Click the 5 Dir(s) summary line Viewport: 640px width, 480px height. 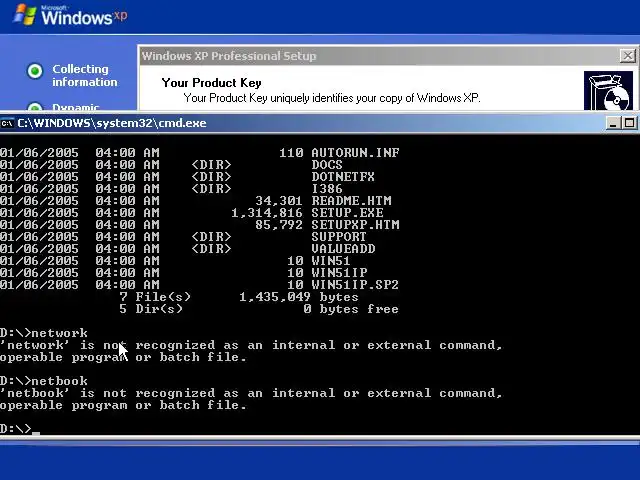tap(259, 309)
